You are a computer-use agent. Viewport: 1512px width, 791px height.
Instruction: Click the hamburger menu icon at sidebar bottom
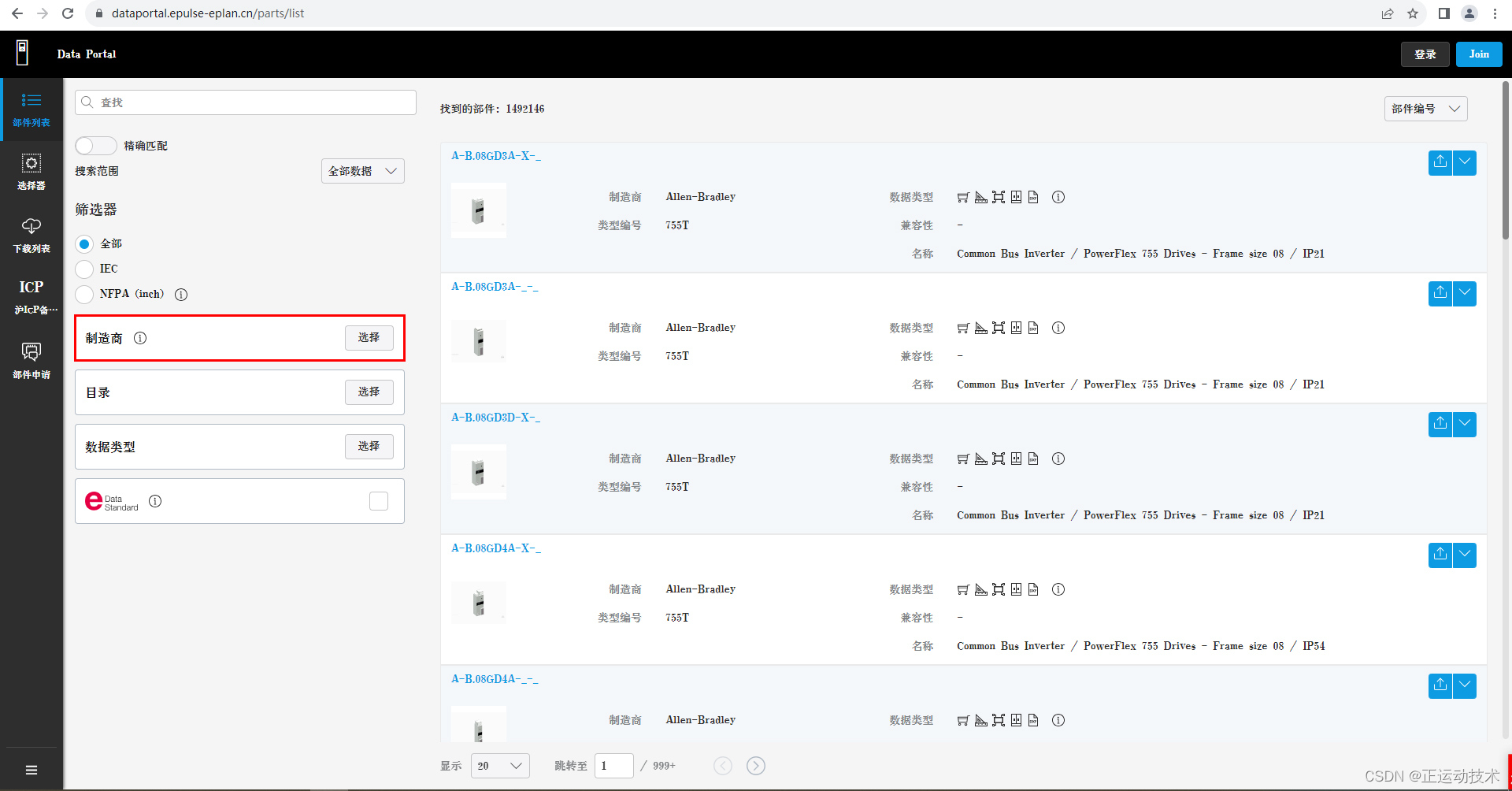coord(31,770)
